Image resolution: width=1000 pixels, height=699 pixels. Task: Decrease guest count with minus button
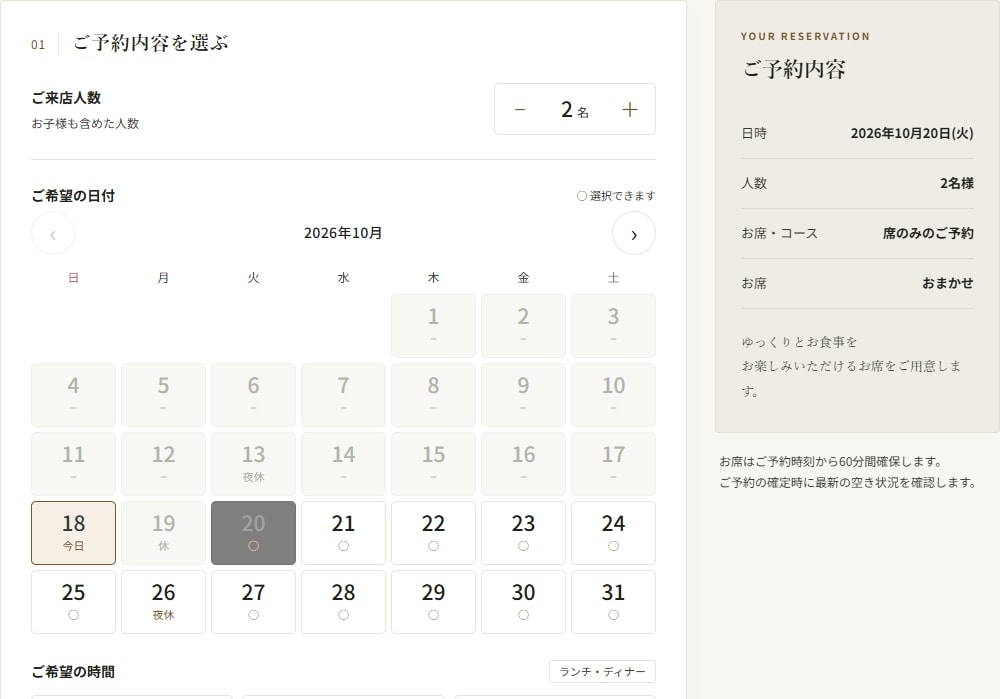click(x=520, y=110)
